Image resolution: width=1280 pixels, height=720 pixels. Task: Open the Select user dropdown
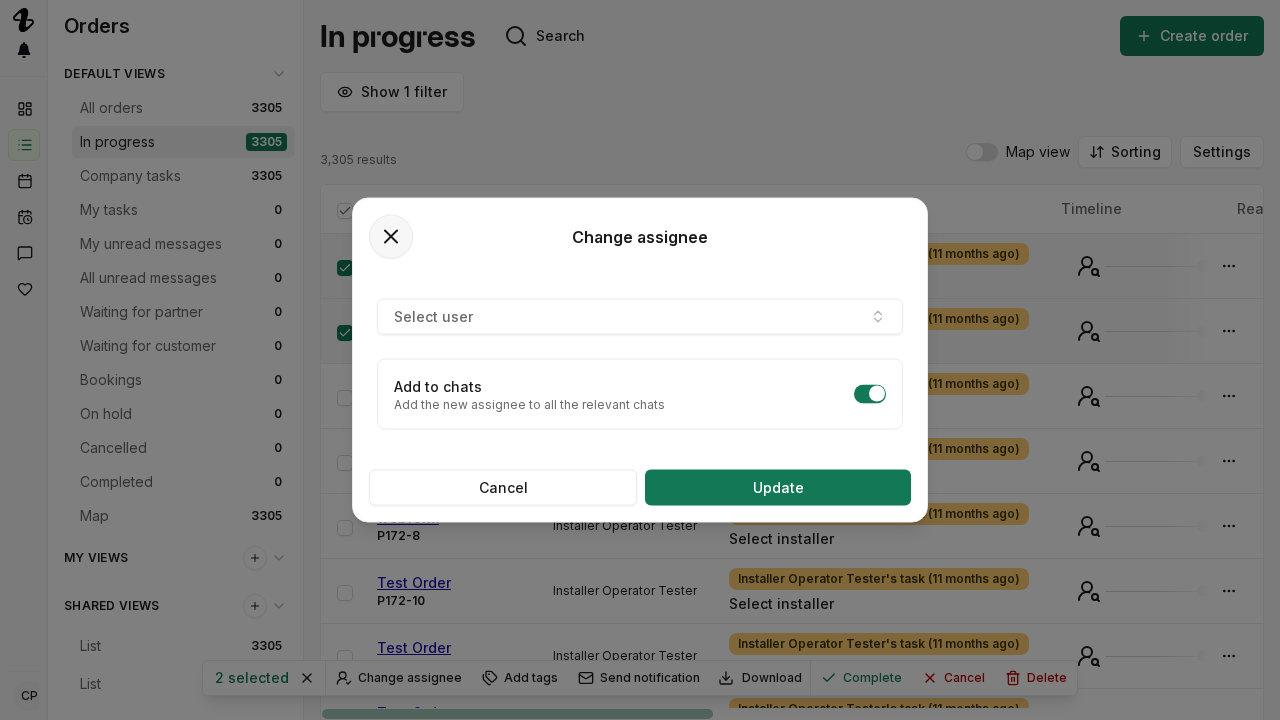(640, 317)
